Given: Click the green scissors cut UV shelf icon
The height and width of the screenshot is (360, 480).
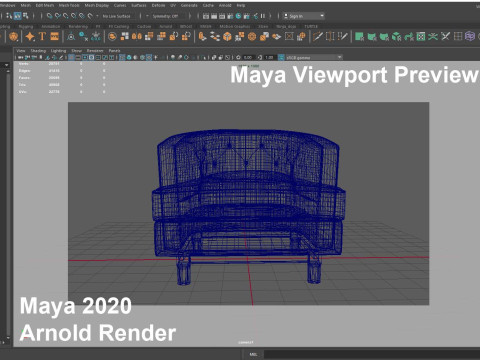Looking at the screenshot, I should pos(433,36).
